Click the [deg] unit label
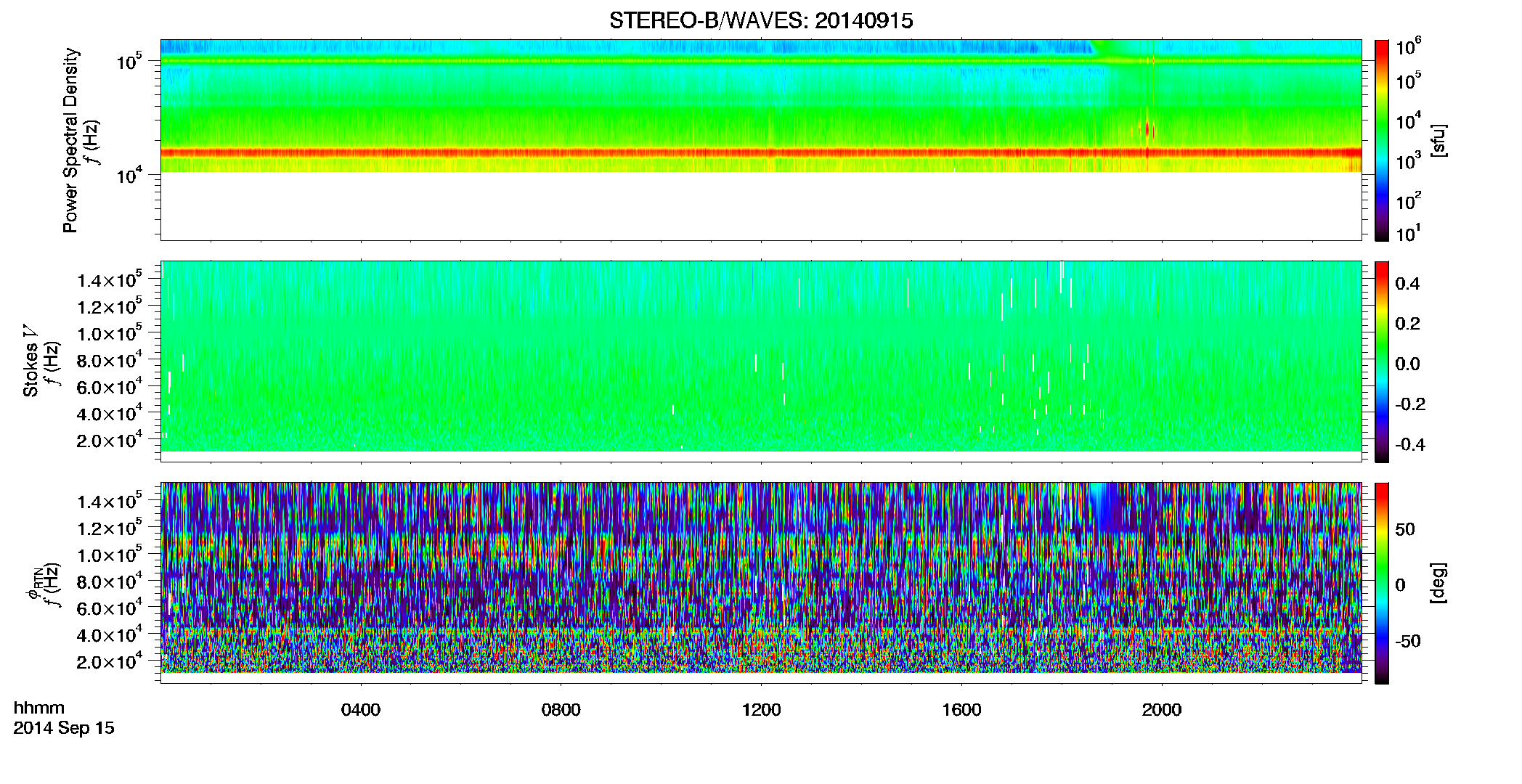 1438,583
